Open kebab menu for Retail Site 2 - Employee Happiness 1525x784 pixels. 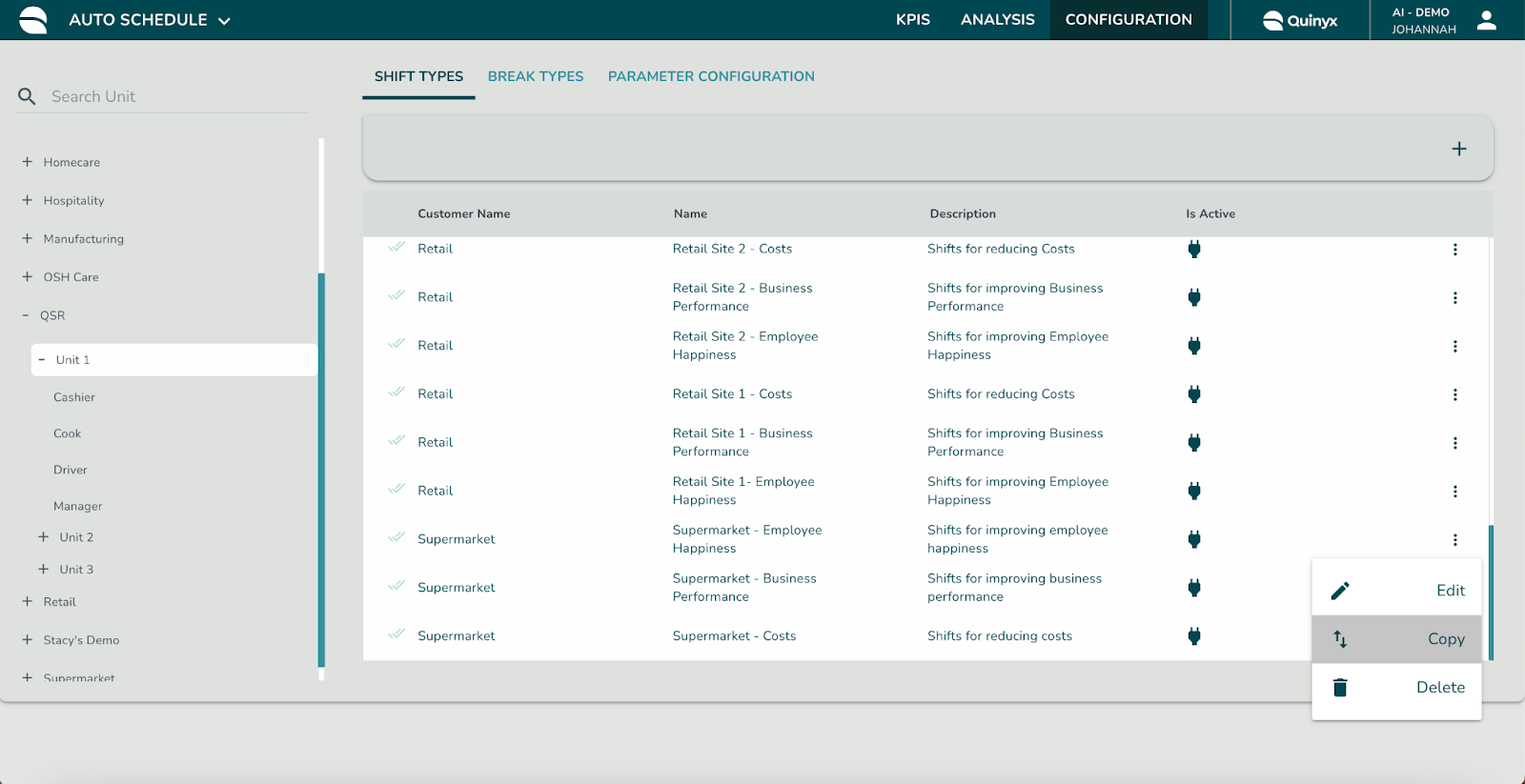(x=1455, y=347)
